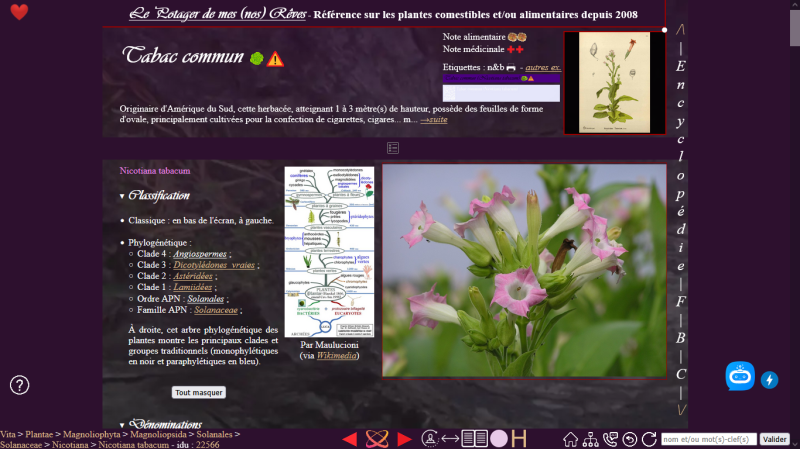Select the purple Tabac commun label preview
The image size is (800, 449).
pyautogui.click(x=501, y=78)
